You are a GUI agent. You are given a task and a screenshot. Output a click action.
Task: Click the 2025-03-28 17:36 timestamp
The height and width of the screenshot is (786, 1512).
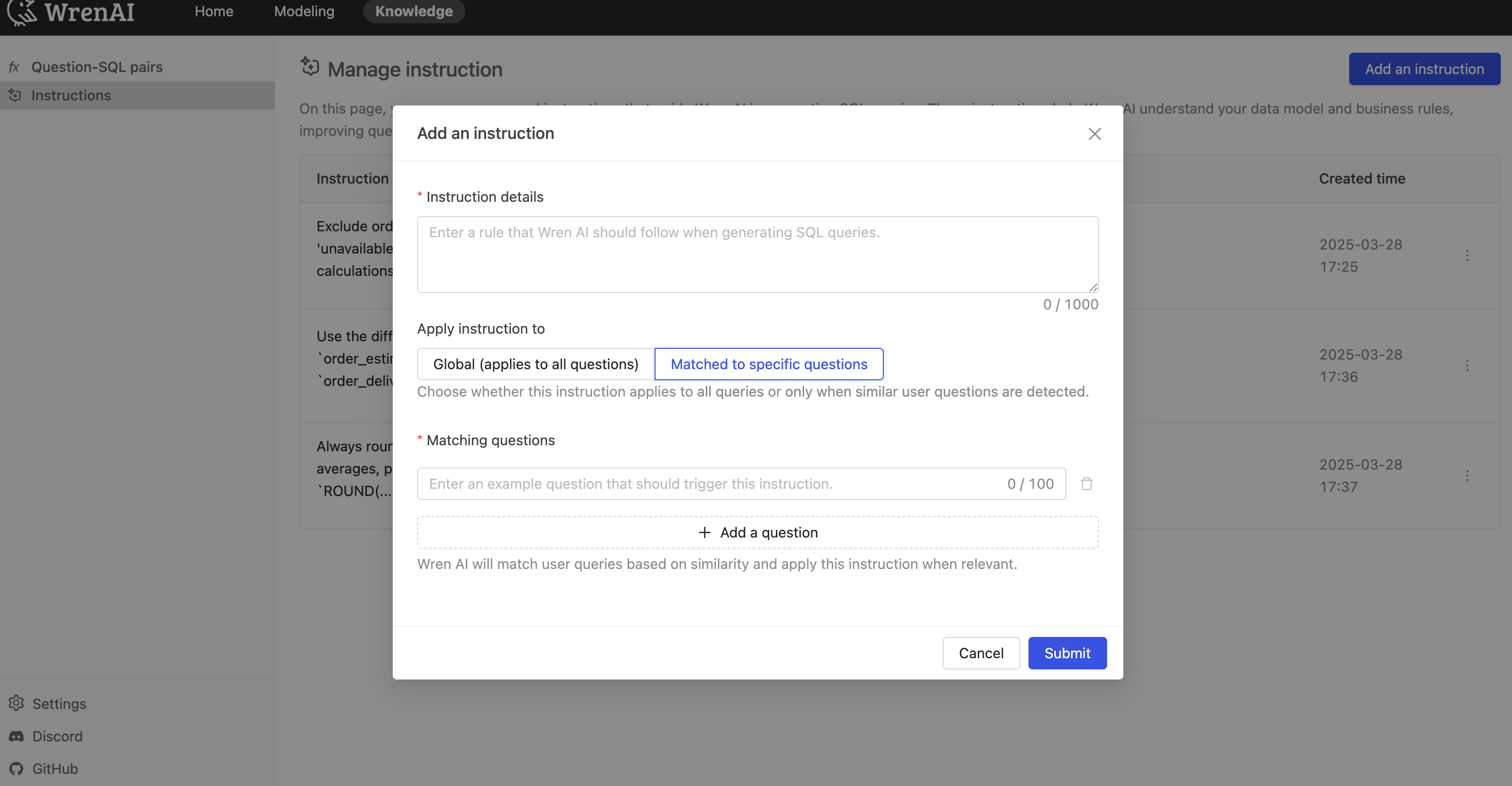1361,366
